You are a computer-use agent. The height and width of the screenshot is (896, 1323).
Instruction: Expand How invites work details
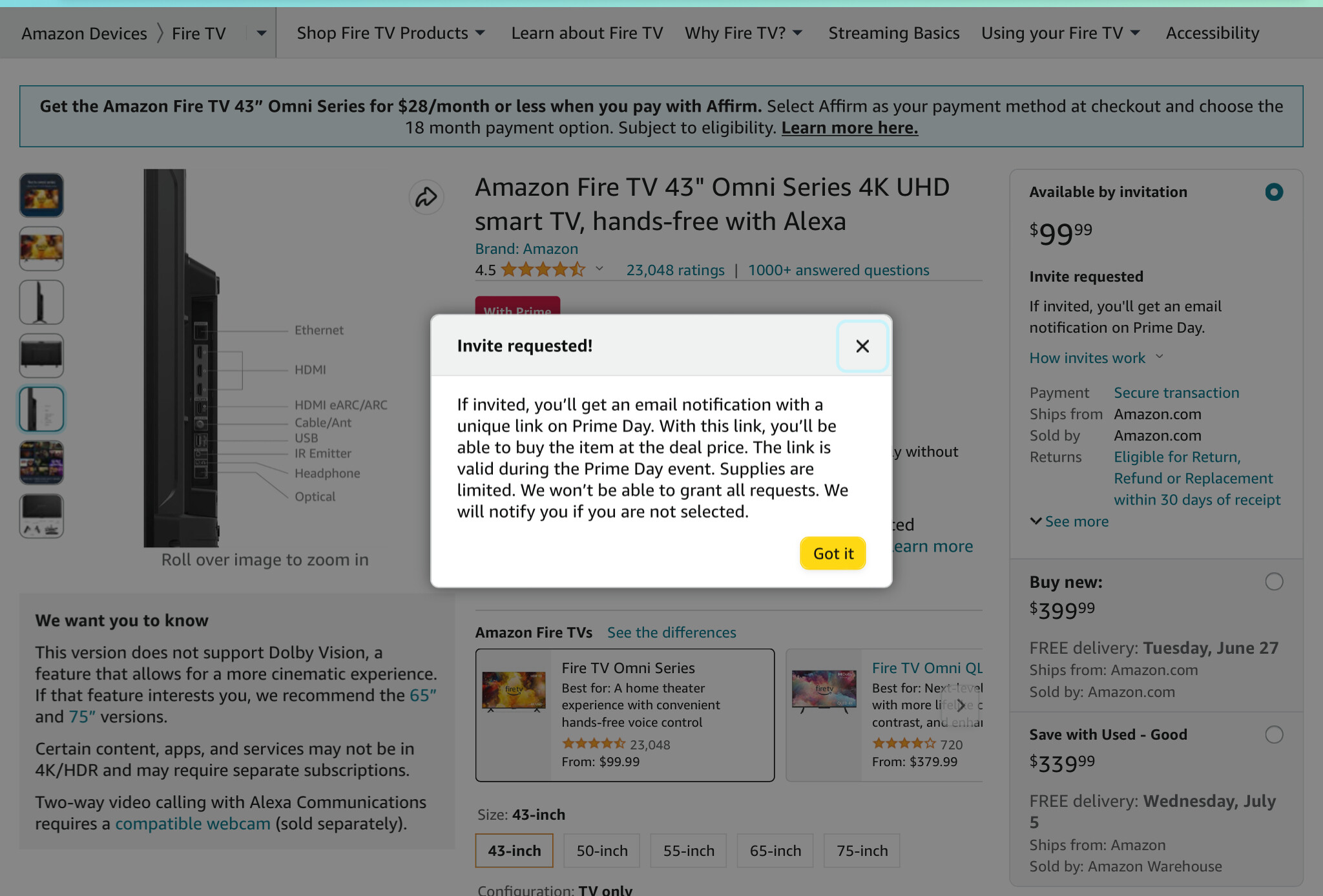click(1096, 358)
